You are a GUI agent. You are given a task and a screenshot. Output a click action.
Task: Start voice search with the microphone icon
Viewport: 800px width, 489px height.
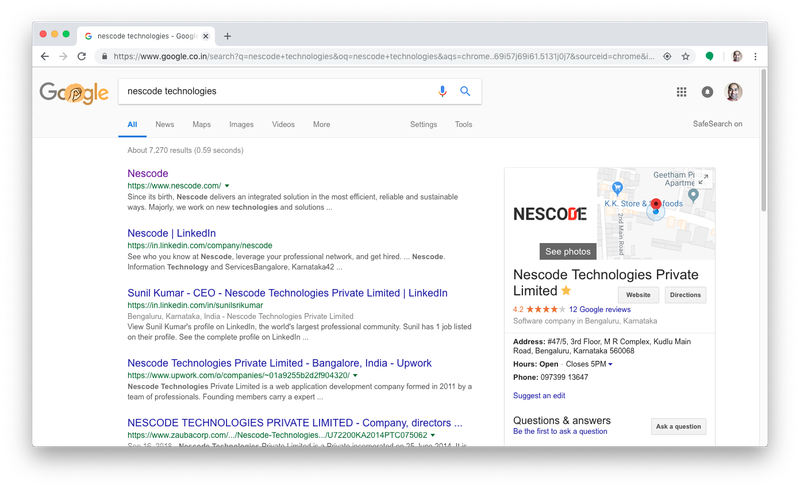[x=442, y=91]
